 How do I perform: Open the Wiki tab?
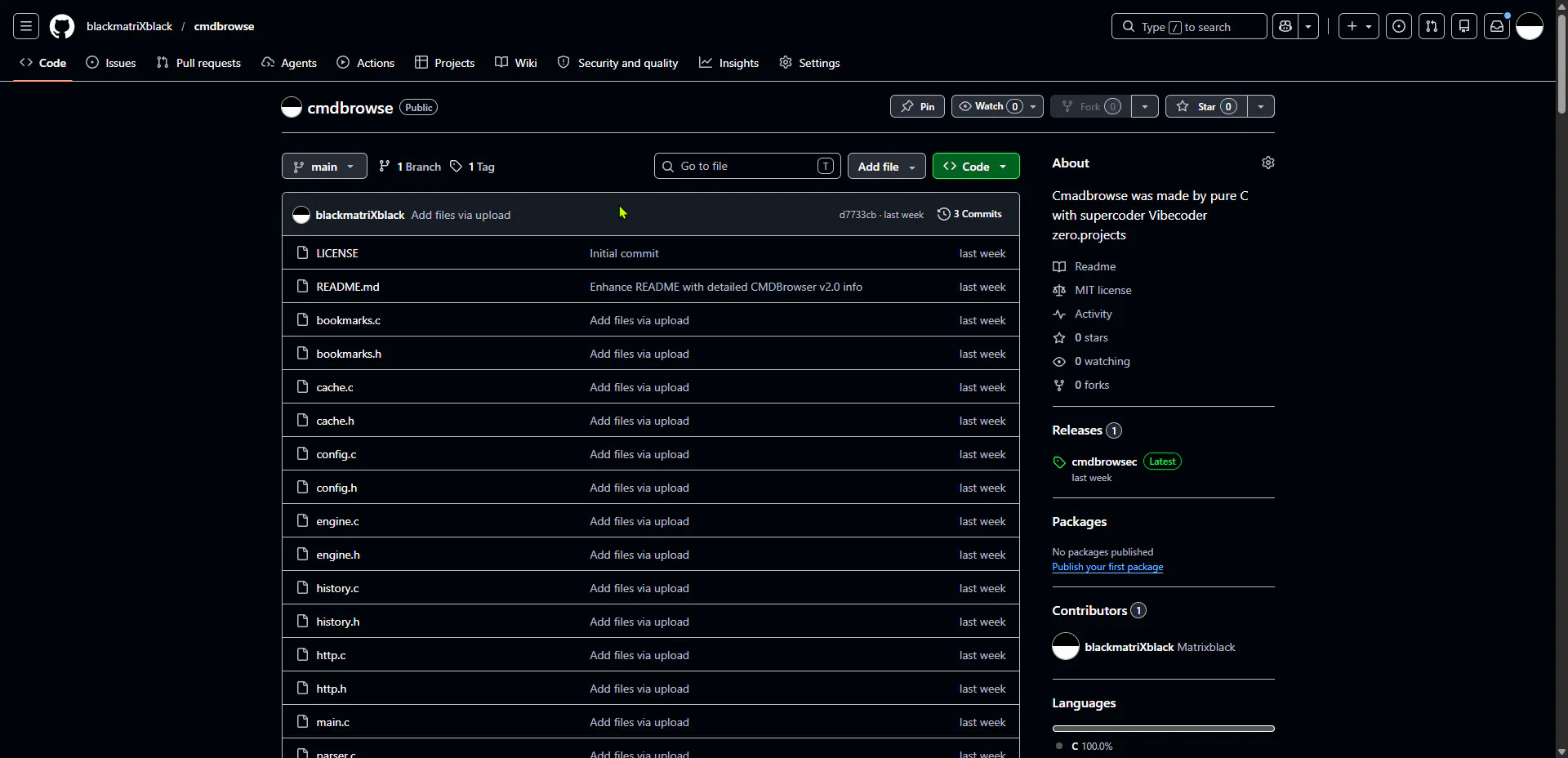click(516, 63)
